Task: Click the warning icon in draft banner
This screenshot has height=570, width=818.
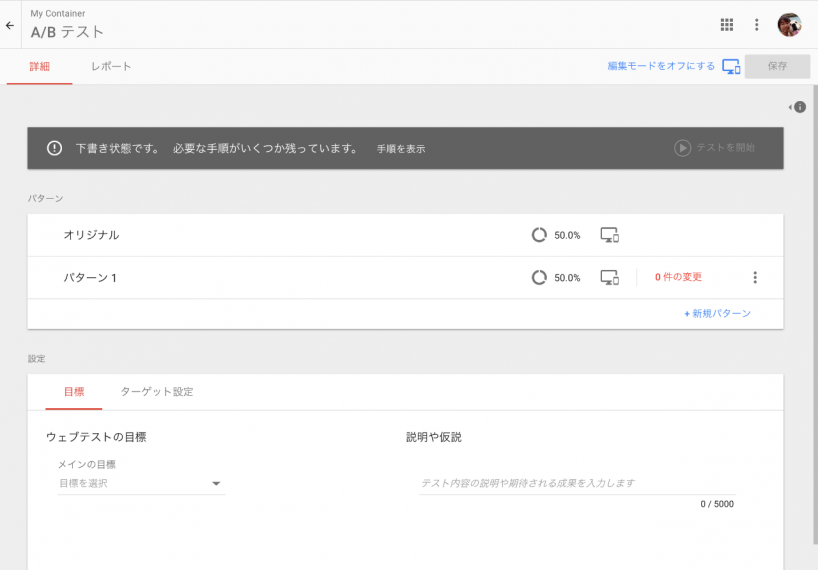Action: pos(55,148)
